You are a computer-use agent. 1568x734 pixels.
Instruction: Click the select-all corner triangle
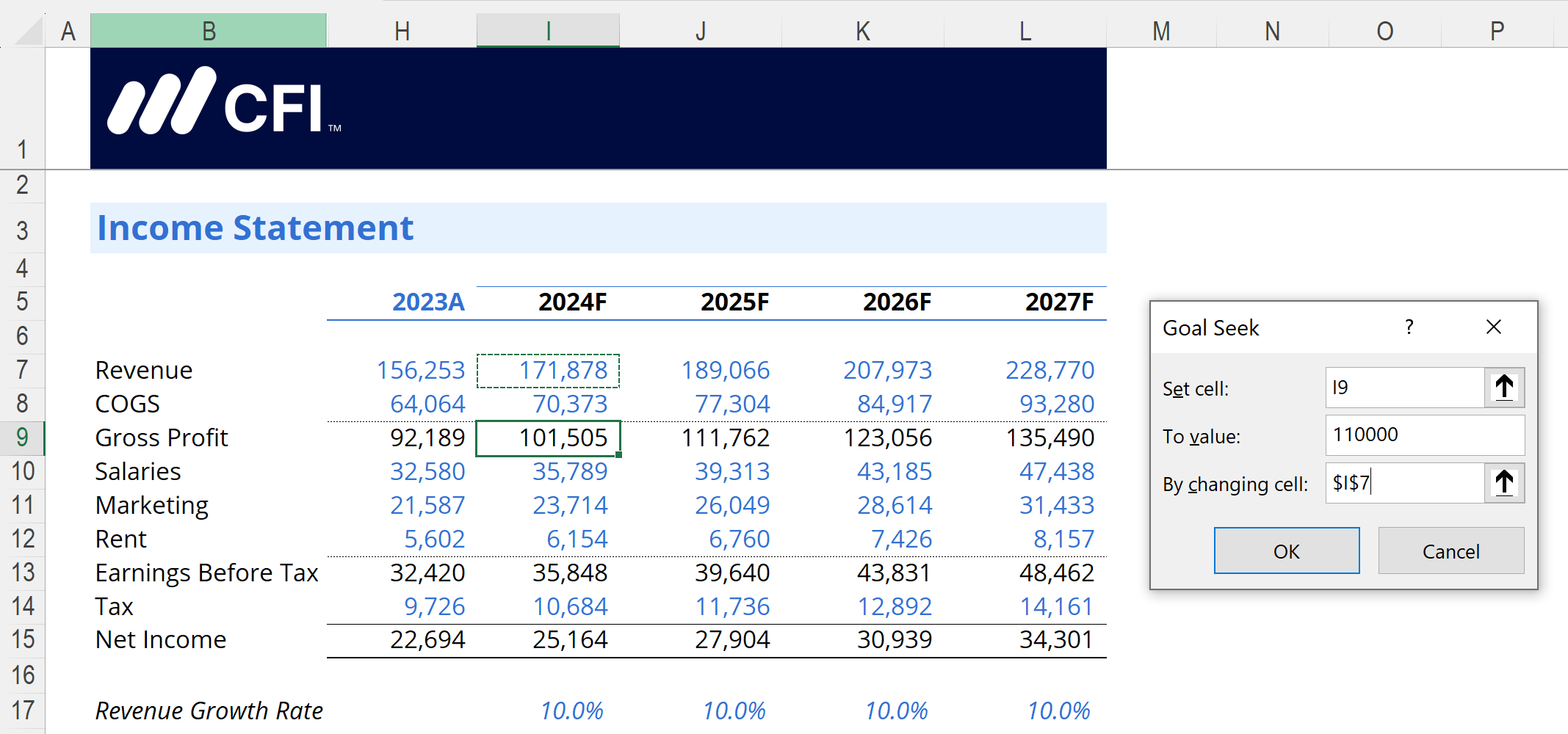pyautogui.click(x=29, y=31)
